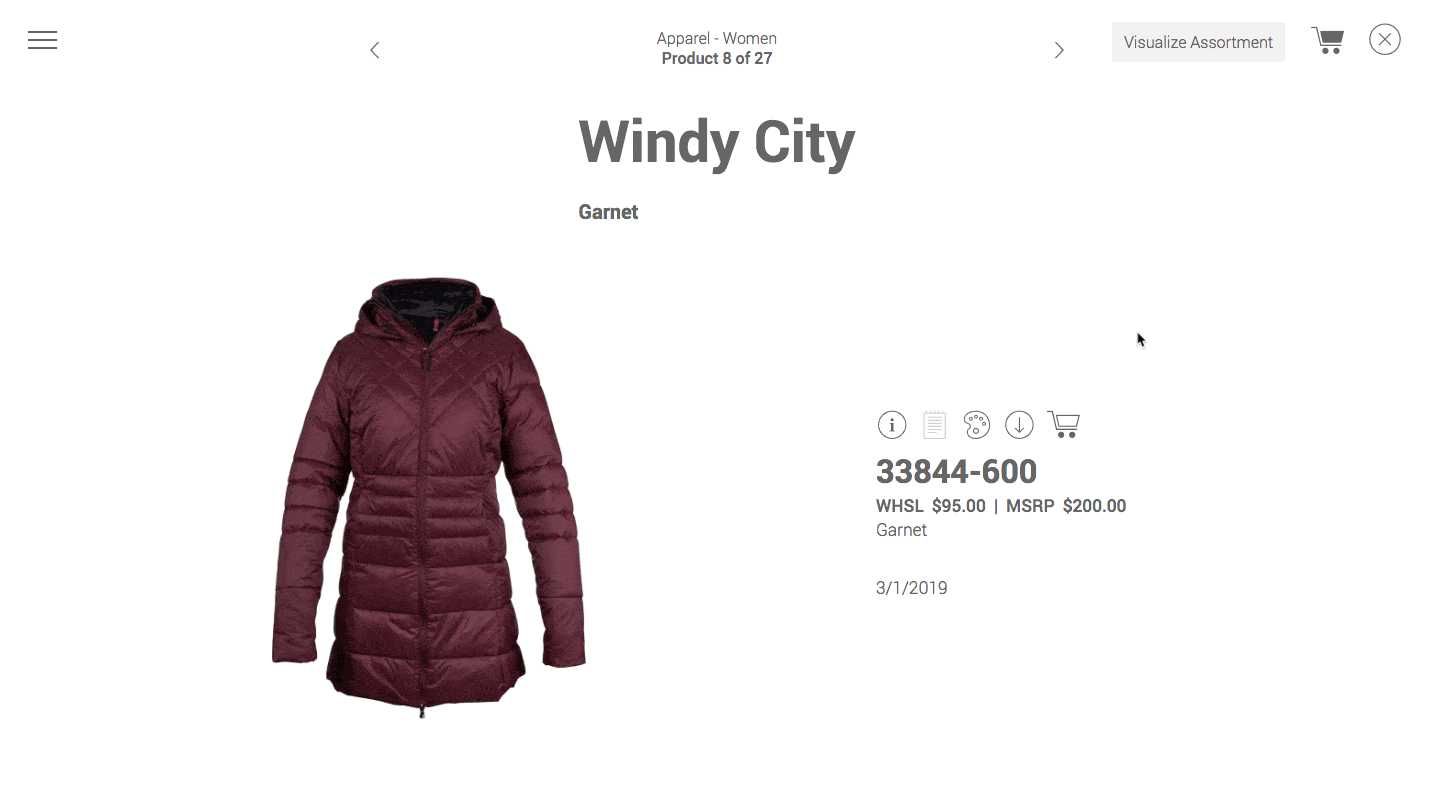
Task: Open the shopping cart in the header
Action: pyautogui.click(x=1327, y=41)
